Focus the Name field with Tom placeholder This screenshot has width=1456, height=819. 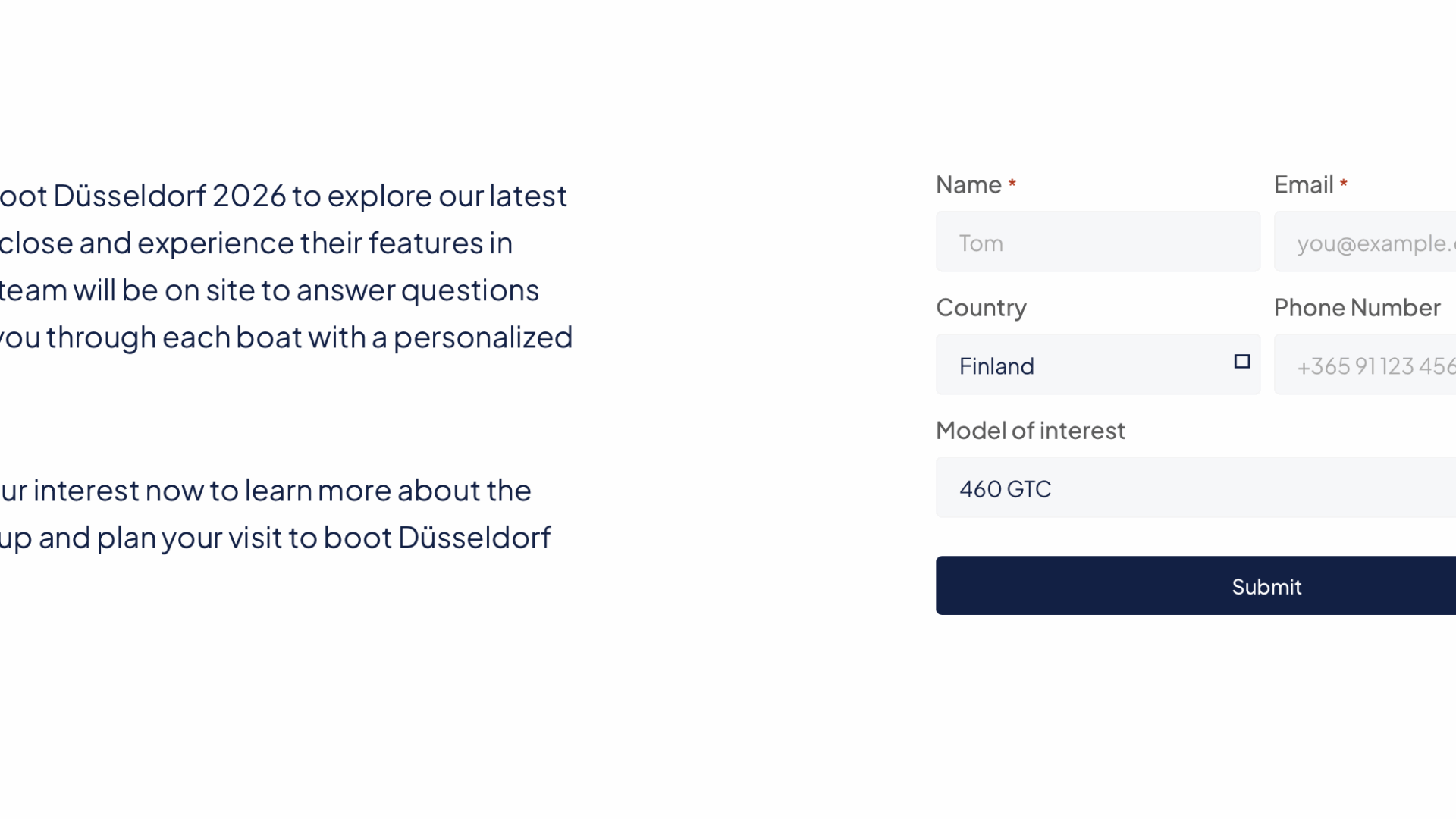(1097, 242)
